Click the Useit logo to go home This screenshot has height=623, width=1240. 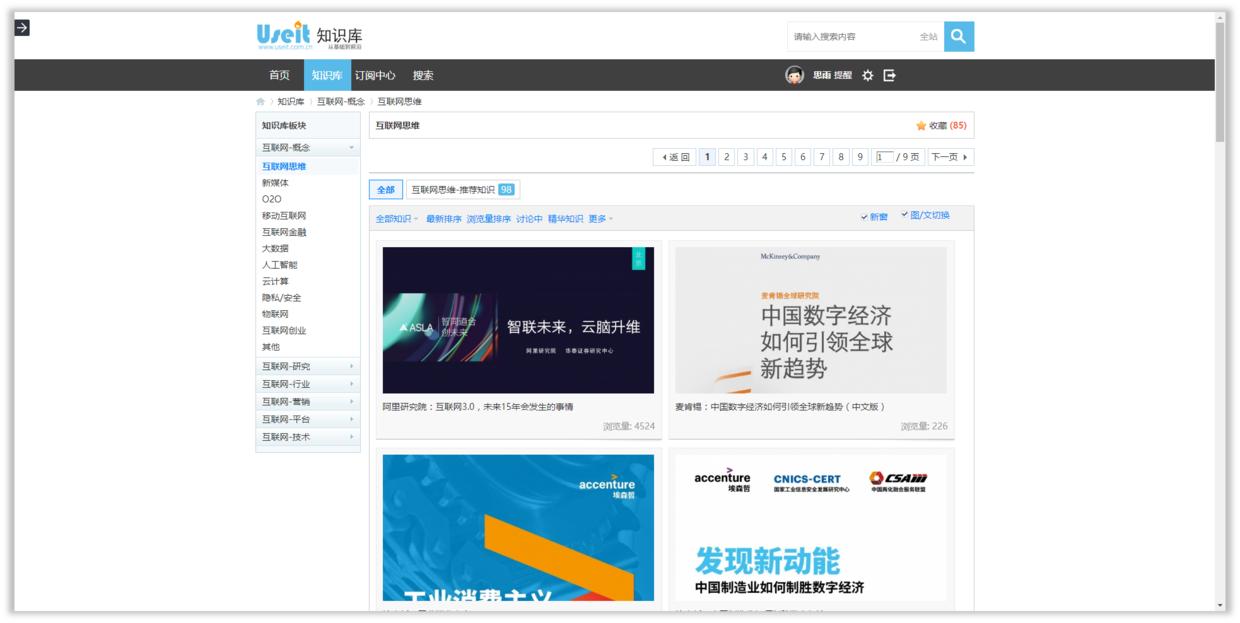(x=283, y=32)
